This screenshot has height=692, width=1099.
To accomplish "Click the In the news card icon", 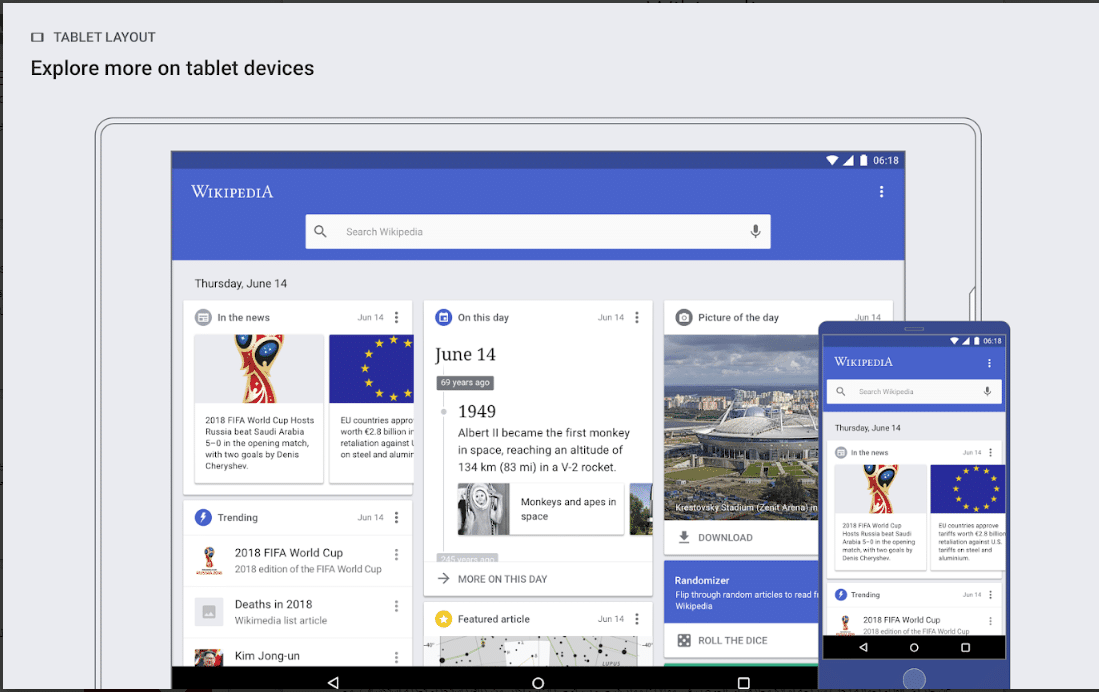I will click(203, 317).
